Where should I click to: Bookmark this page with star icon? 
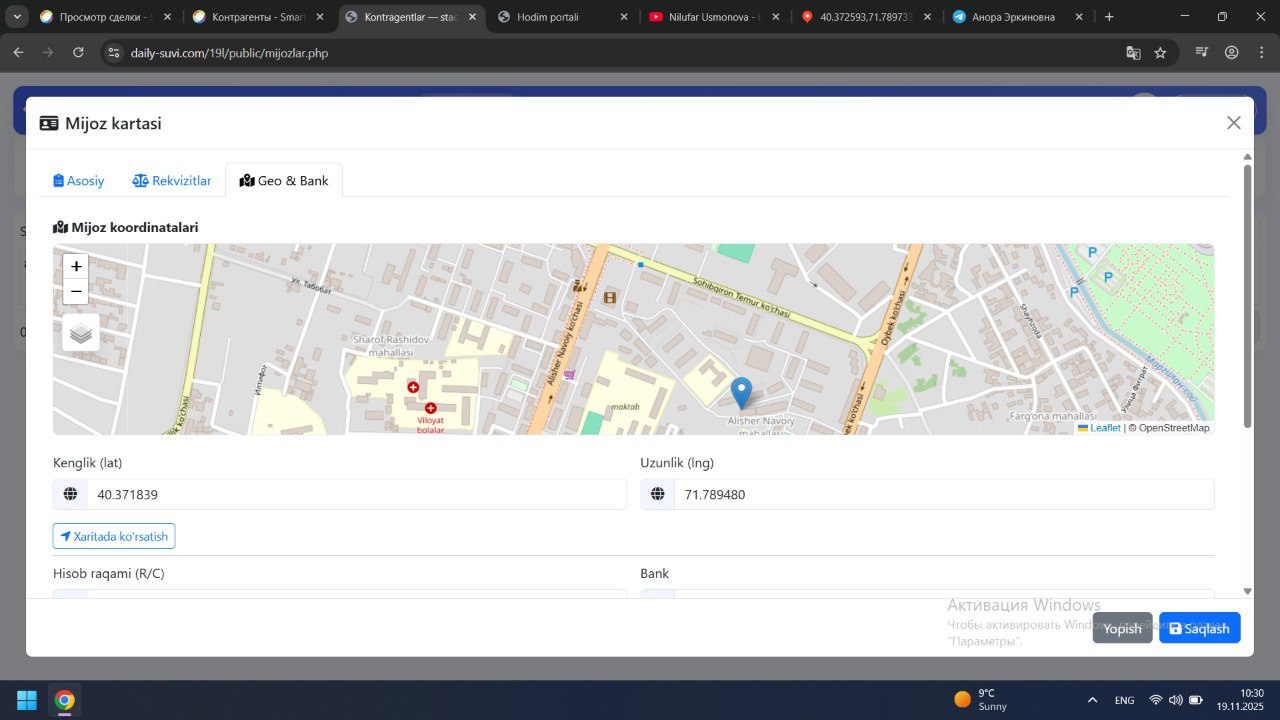(x=1160, y=53)
